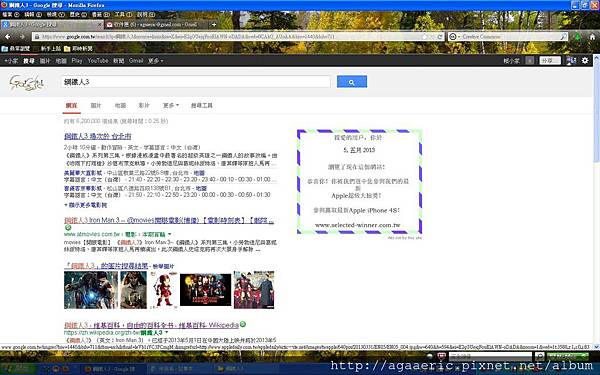600x375 pixels.
Task: Switch to the Gmail tab
Action: pyautogui.click(x=155, y=24)
